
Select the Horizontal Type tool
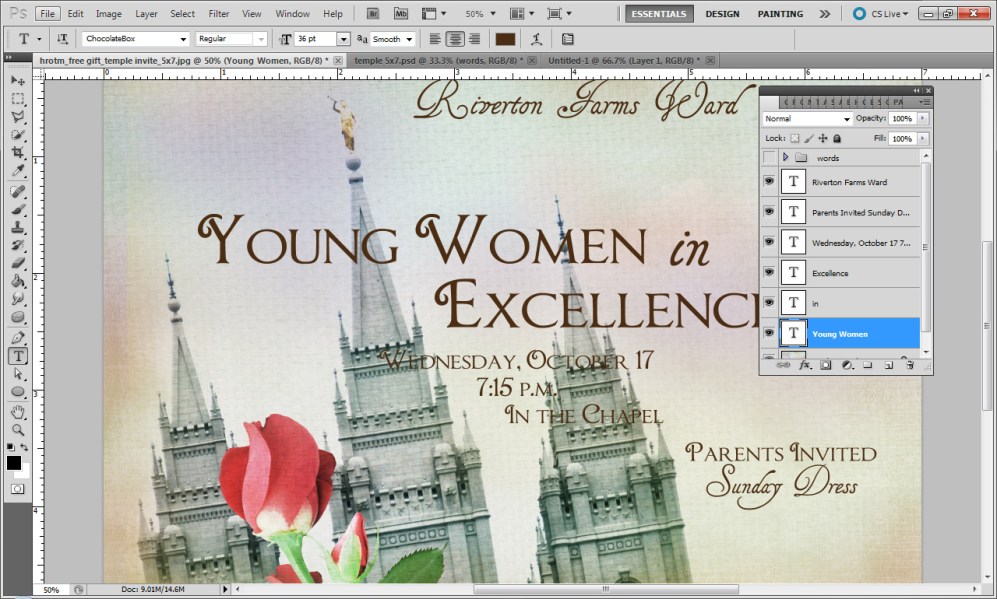click(16, 354)
